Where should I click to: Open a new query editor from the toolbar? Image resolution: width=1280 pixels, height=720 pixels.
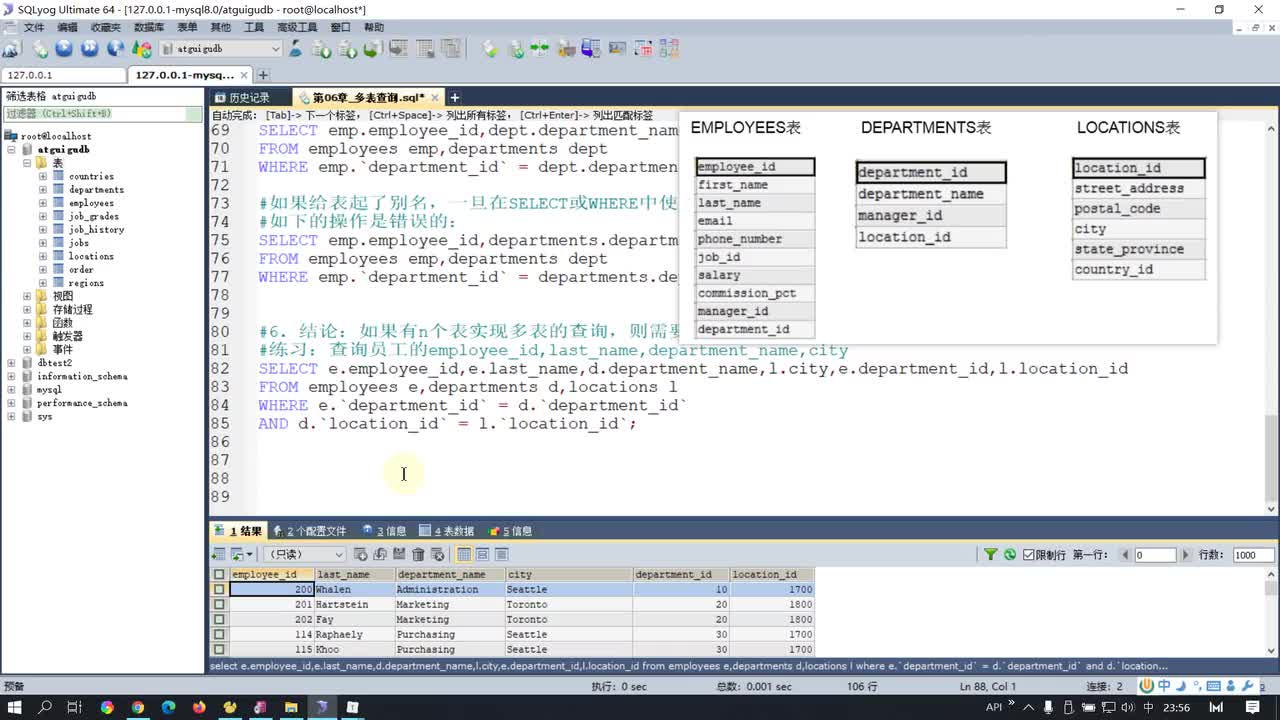click(x=41, y=48)
